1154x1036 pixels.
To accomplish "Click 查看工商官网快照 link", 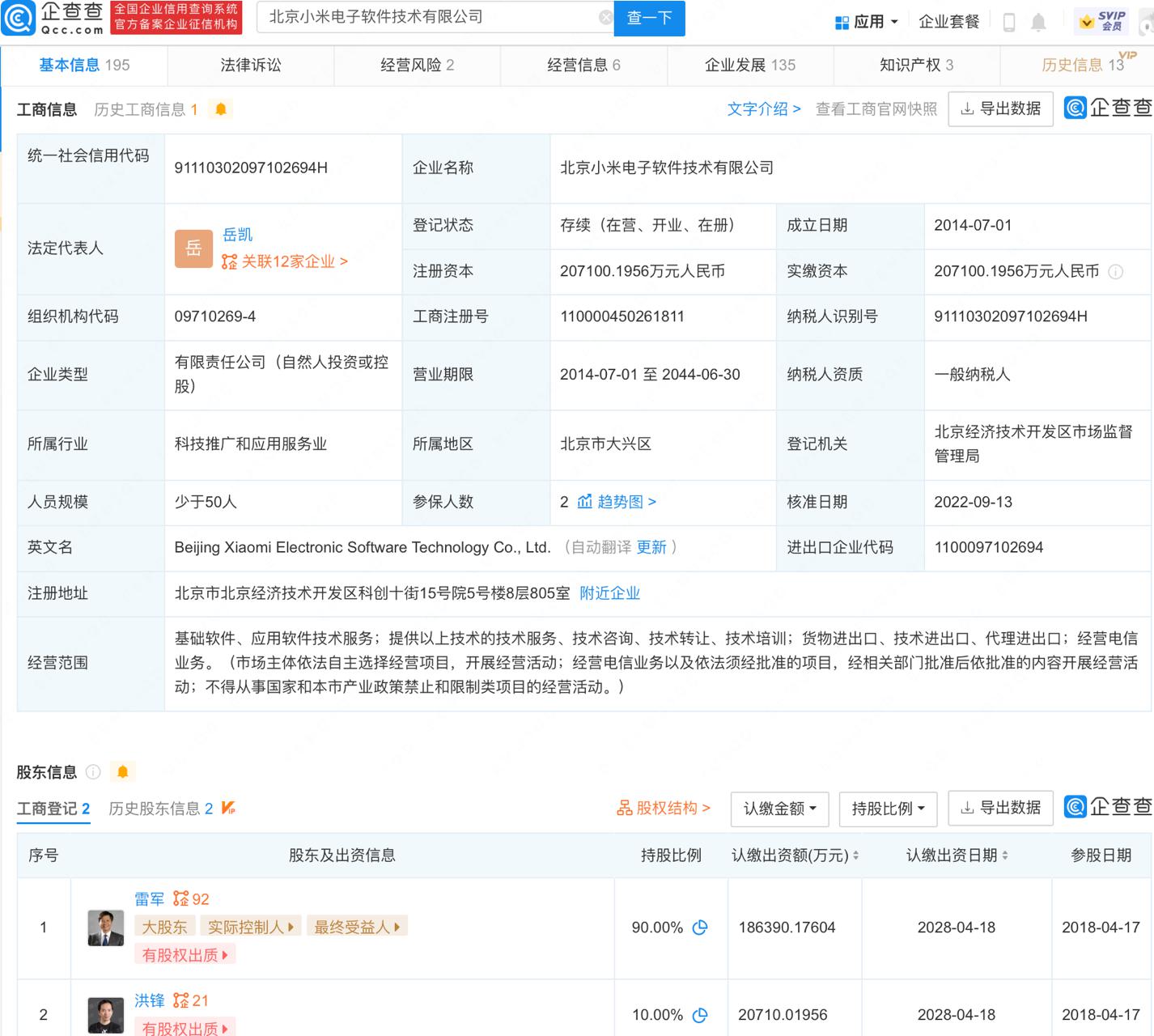I will coord(876,109).
